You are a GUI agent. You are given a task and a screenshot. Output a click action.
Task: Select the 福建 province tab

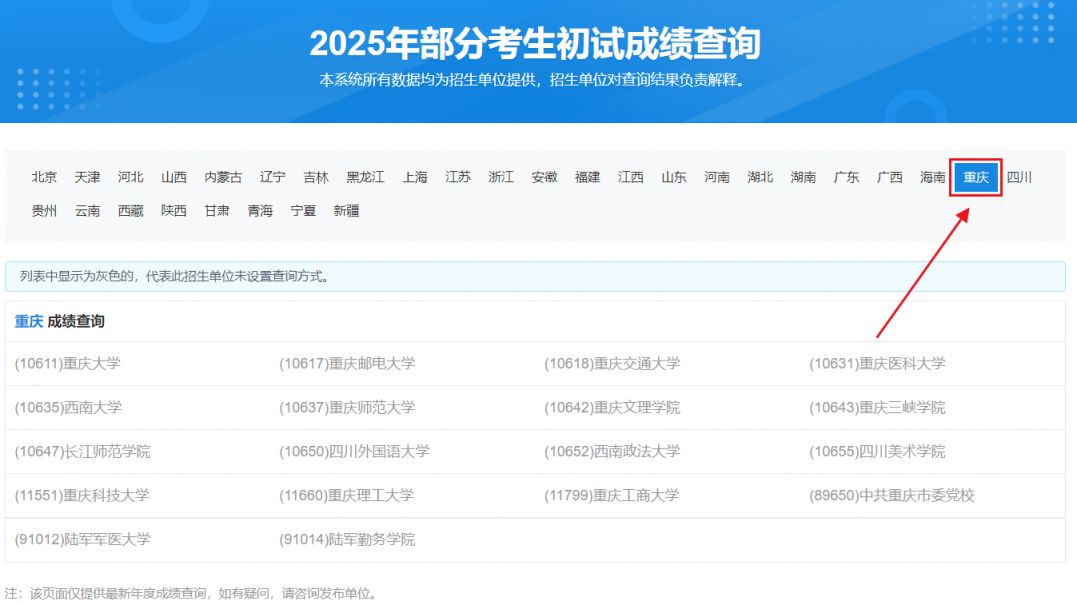(588, 177)
